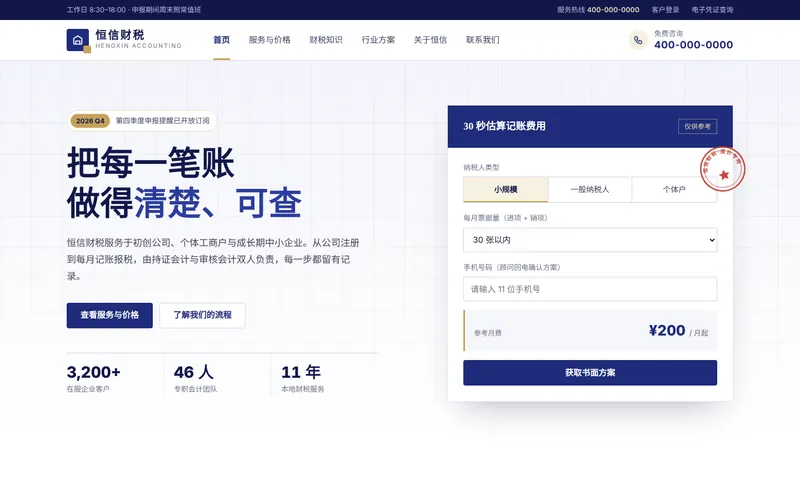Open the 首页 nav tab

coord(221,40)
